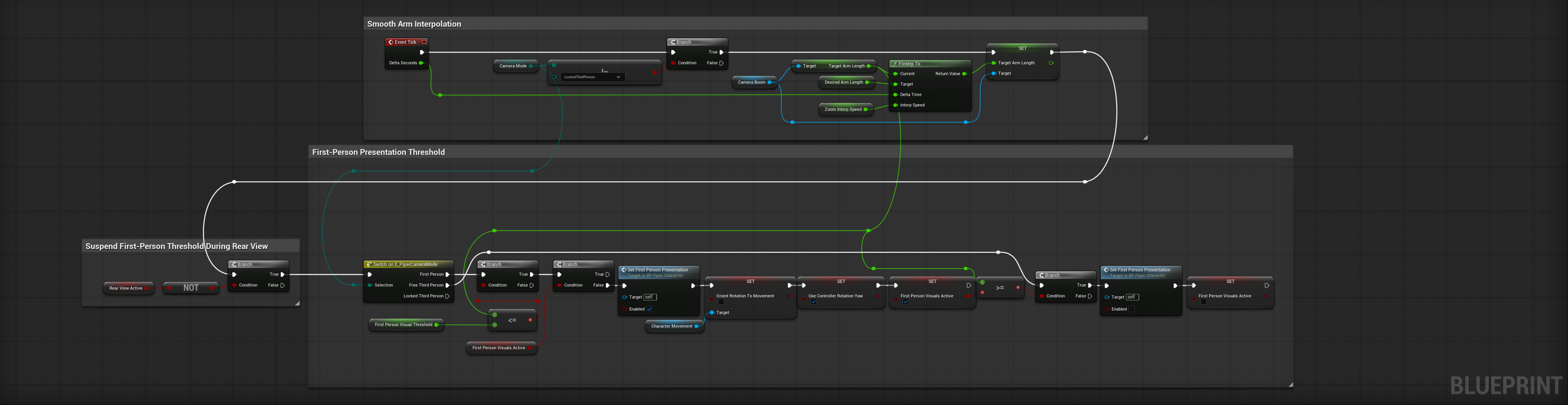The width and height of the screenshot is (1568, 405).
Task: Click the Camera Boom variable's blue output pin
Action: click(770, 82)
